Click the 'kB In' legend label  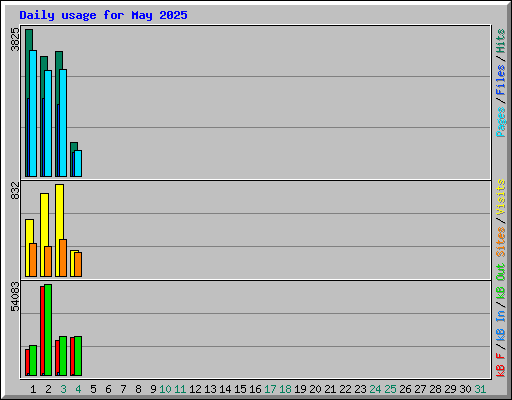coord(501,325)
